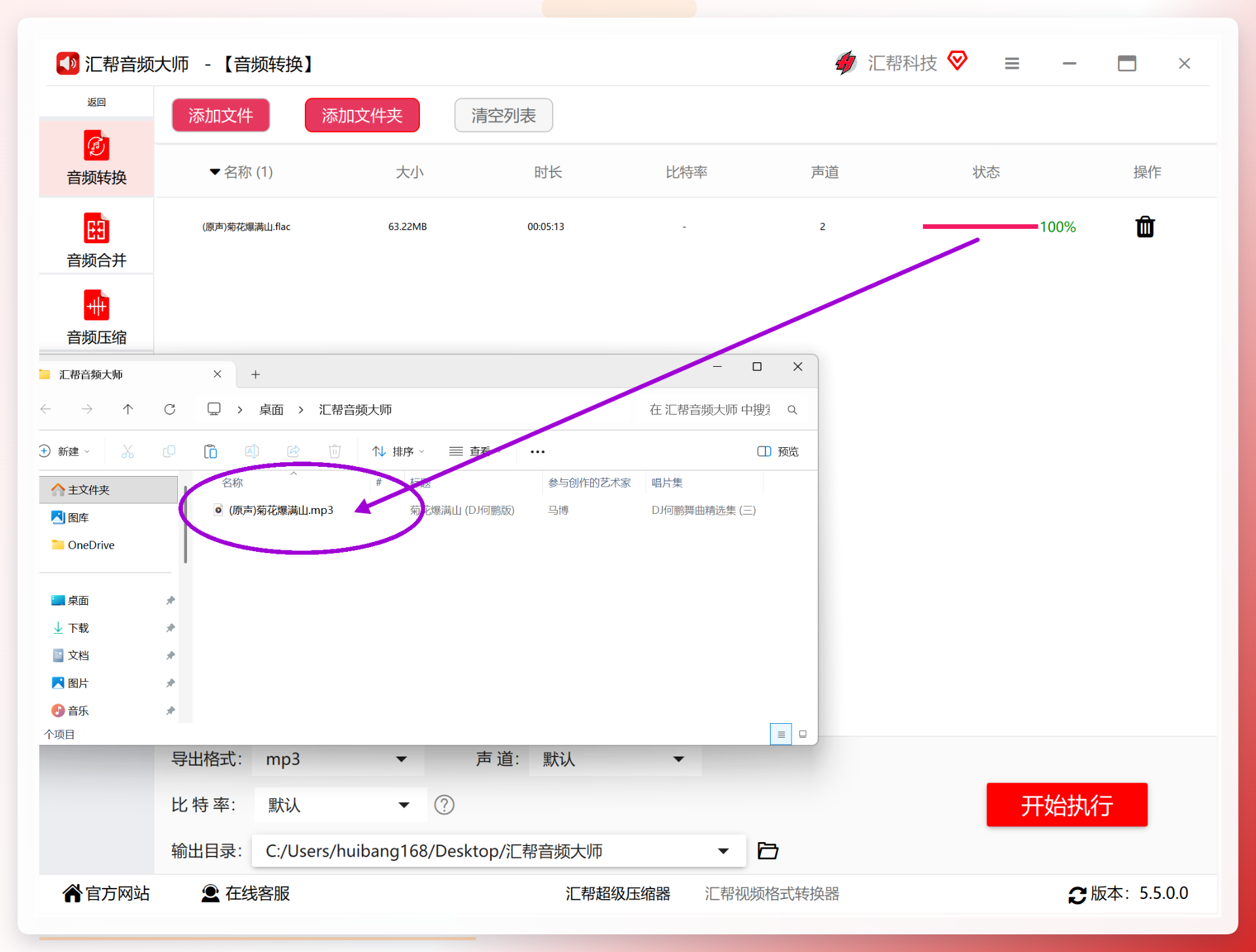This screenshot has height=952, width=1256.
Task: Refresh the Explorer folder view
Action: [x=169, y=409]
